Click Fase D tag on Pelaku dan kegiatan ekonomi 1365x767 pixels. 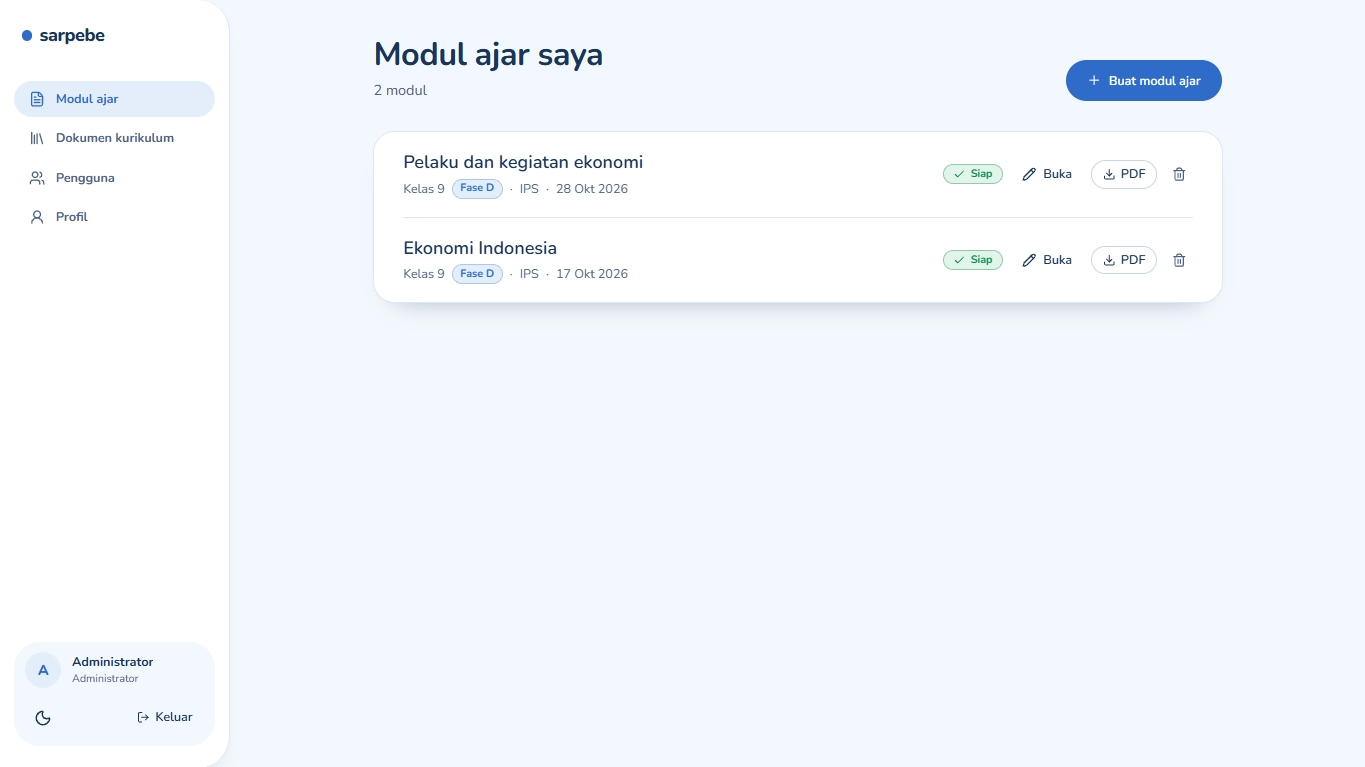[x=477, y=189]
